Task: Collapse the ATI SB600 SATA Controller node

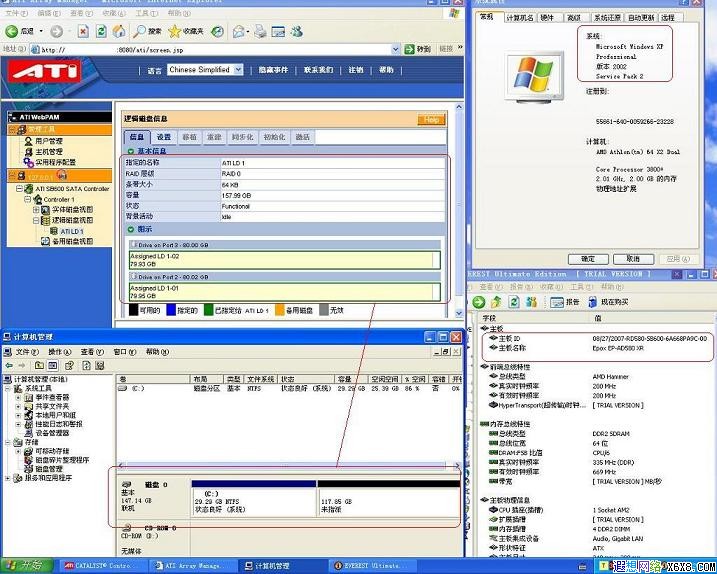Action: coord(19,188)
